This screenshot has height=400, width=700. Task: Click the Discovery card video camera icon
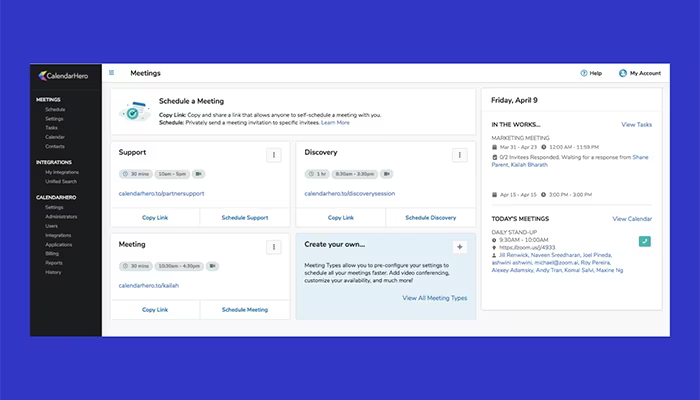(x=387, y=174)
